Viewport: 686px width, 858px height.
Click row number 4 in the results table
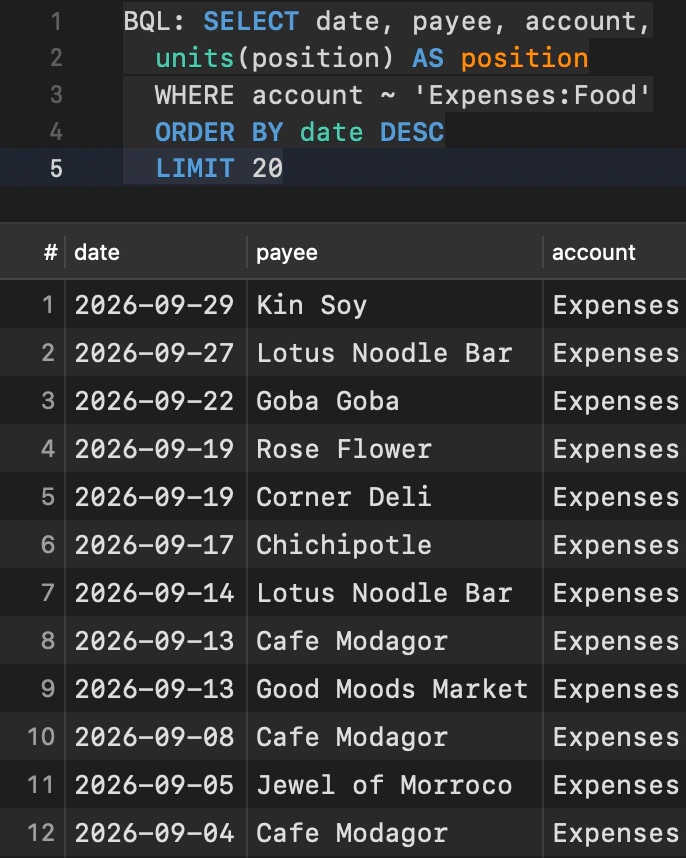[x=48, y=449]
